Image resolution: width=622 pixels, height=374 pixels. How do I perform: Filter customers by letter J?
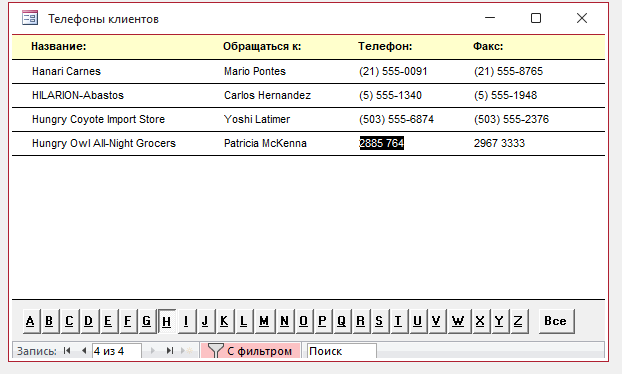pos(205,321)
